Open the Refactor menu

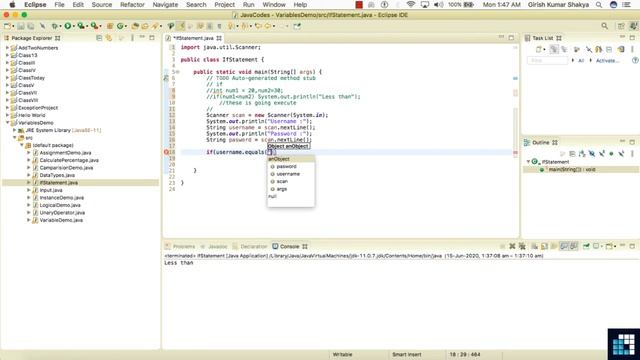click(132, 5)
